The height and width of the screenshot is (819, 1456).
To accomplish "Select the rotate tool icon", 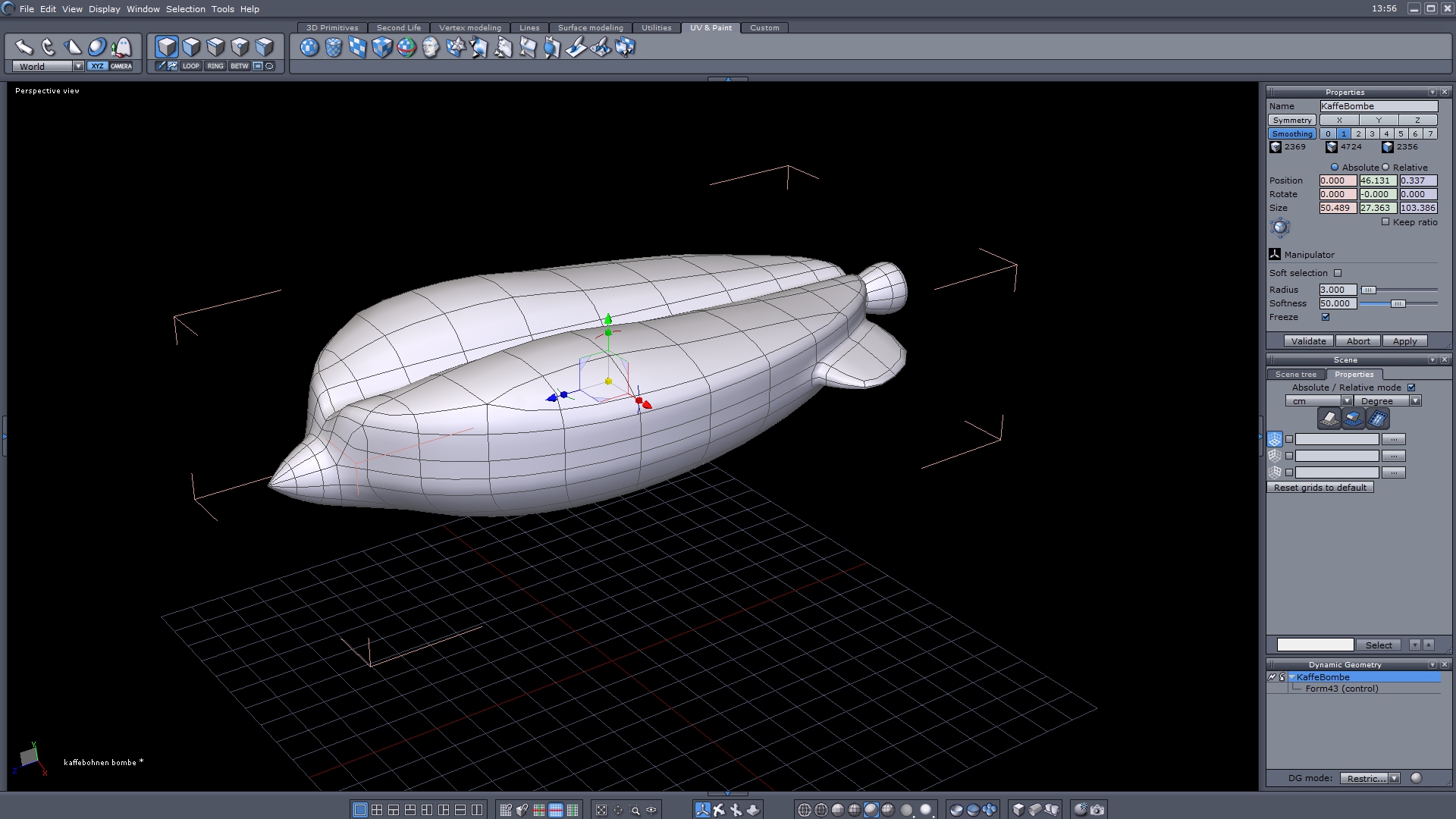I will [x=49, y=47].
